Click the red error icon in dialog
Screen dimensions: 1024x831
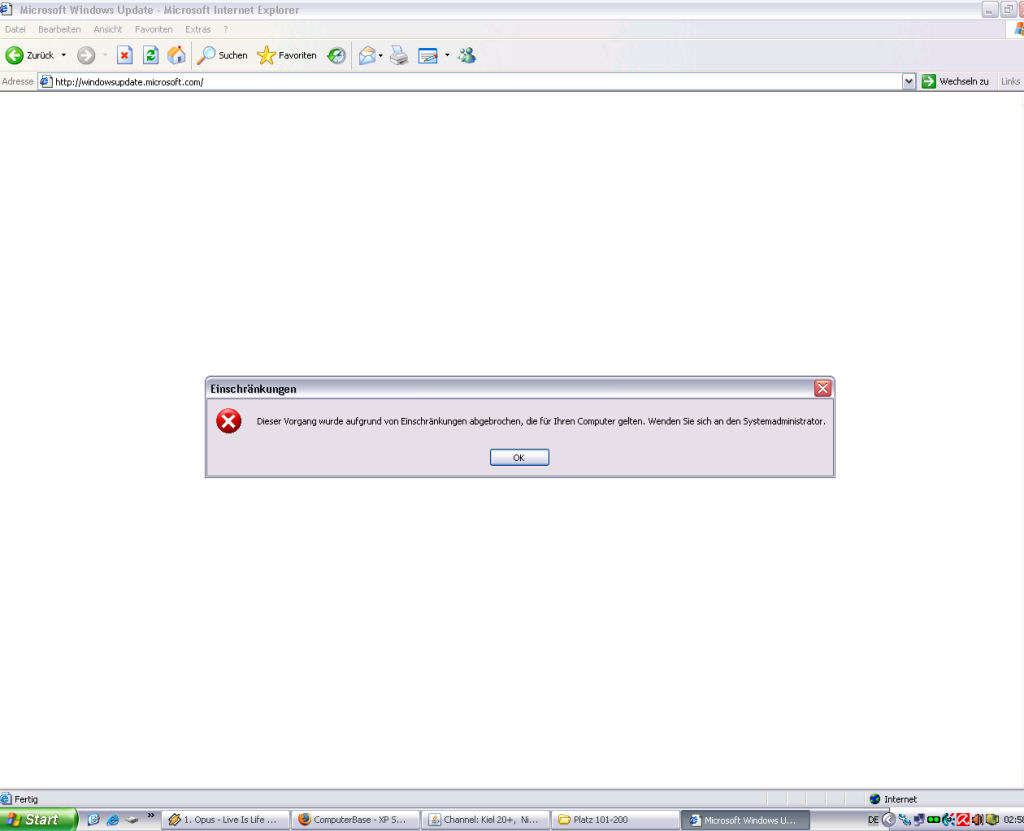coord(229,421)
